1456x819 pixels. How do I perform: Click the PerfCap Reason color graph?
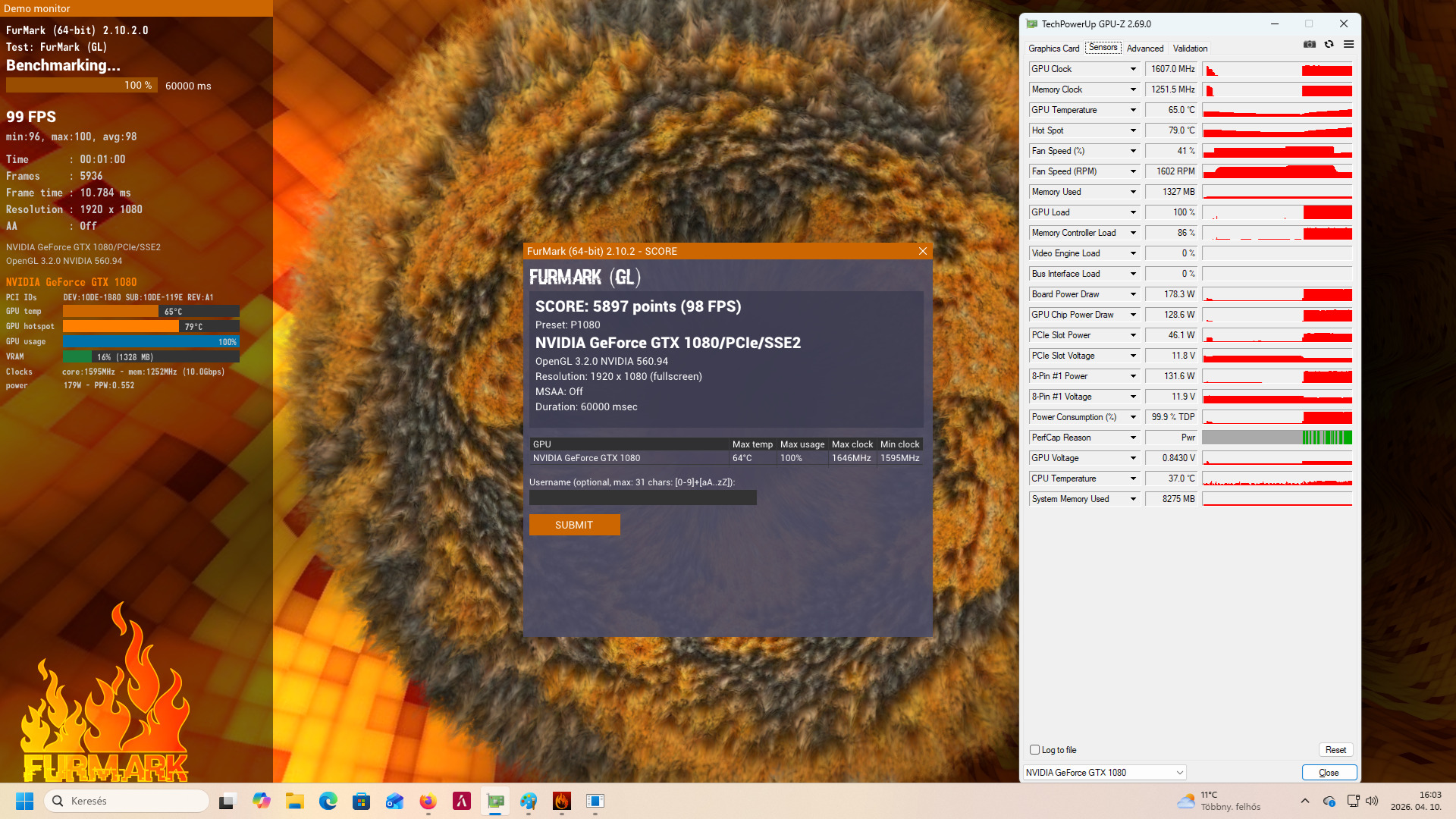coord(1277,438)
